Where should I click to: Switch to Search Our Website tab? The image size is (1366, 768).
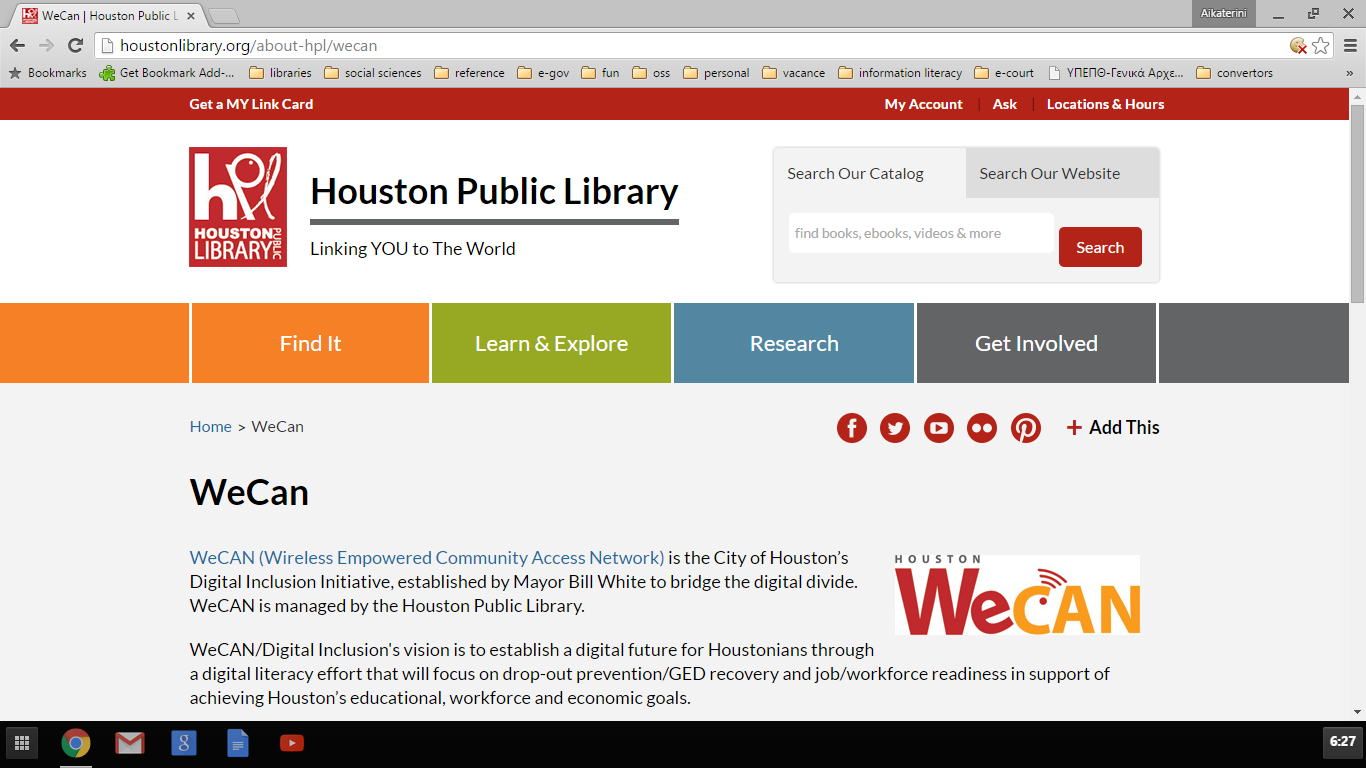click(x=1062, y=173)
